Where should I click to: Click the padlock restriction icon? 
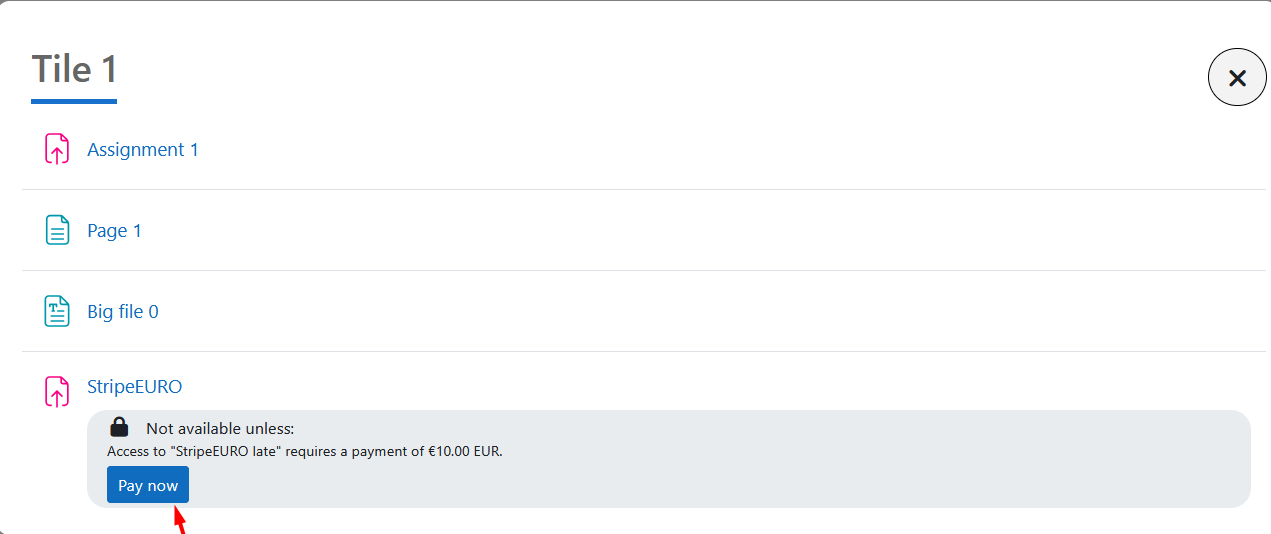tap(119, 427)
